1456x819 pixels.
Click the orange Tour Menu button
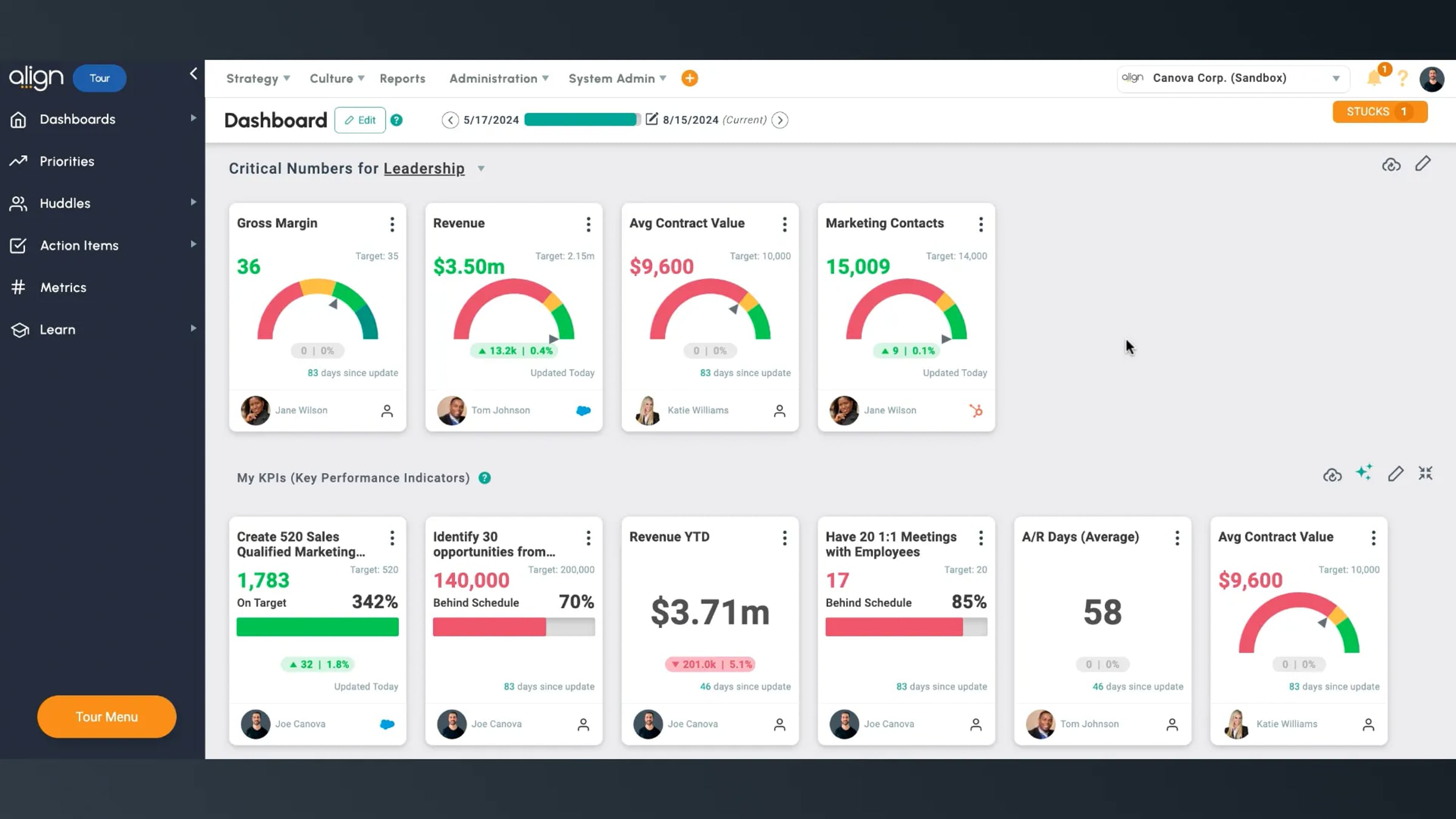pyautogui.click(x=107, y=716)
